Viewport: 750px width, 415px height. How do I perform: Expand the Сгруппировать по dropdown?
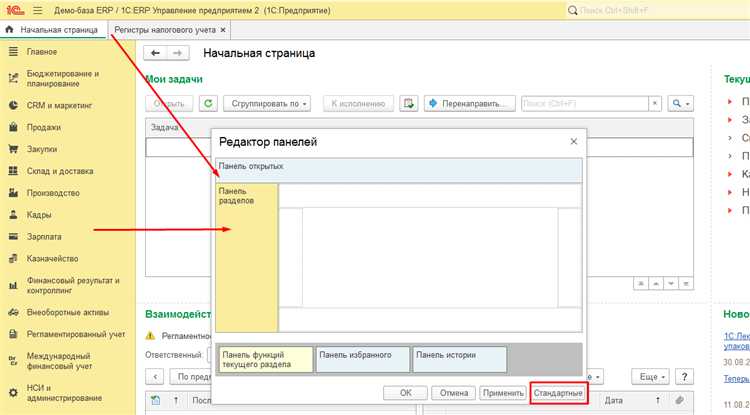(266, 103)
